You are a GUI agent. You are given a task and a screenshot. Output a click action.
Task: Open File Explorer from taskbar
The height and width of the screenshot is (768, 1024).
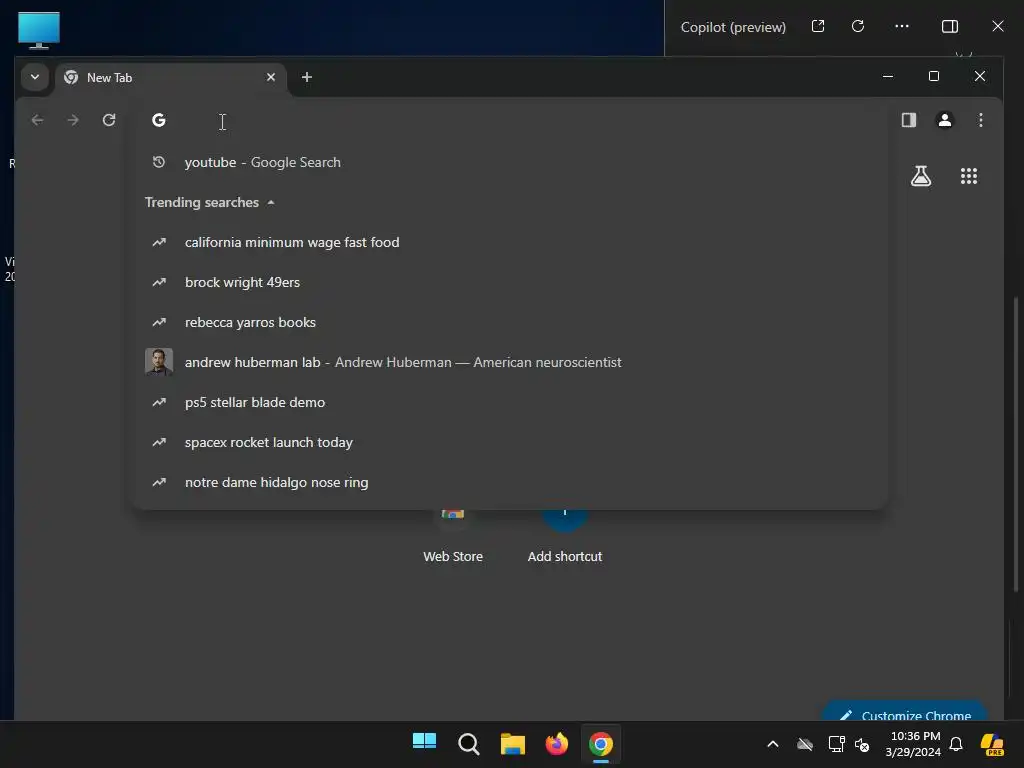tap(513, 743)
